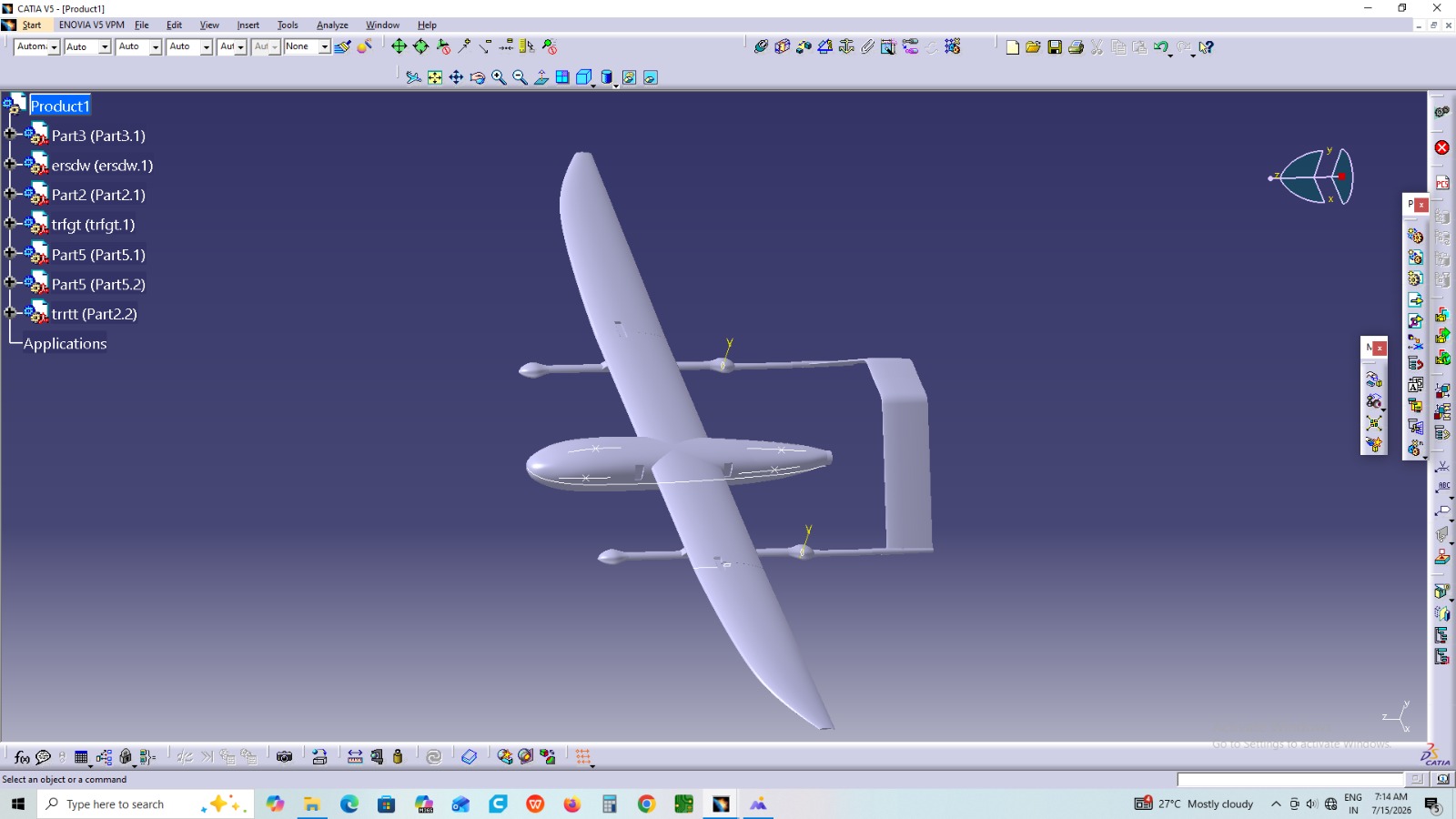Click the Fly Mode airplane icon
This screenshot has height=819, width=1456.
413,78
